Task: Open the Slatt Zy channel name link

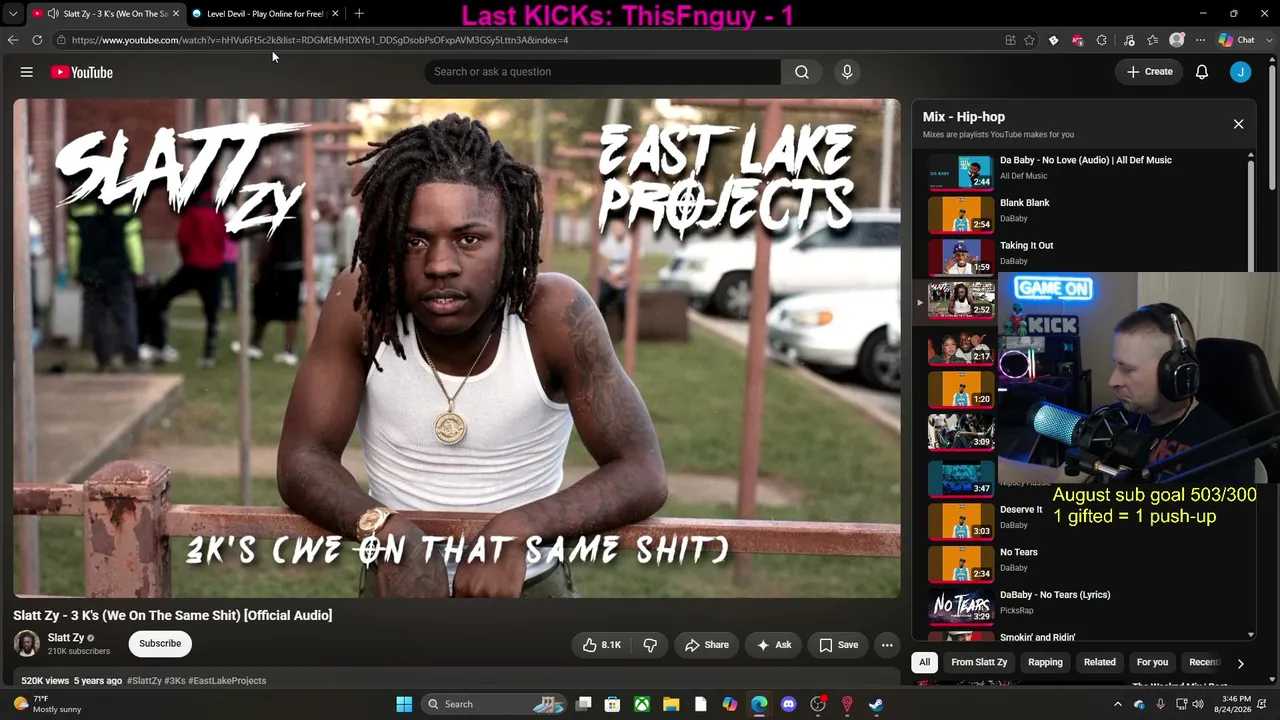Action: point(66,638)
